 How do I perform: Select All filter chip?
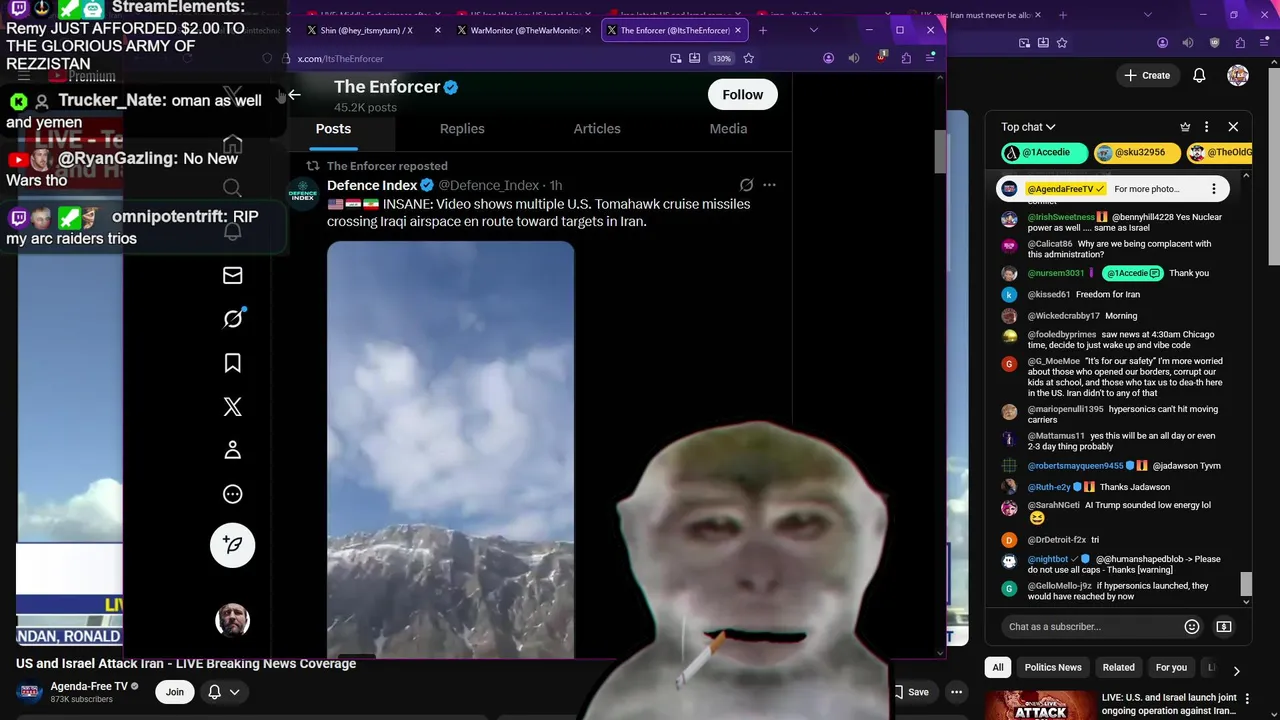998,668
